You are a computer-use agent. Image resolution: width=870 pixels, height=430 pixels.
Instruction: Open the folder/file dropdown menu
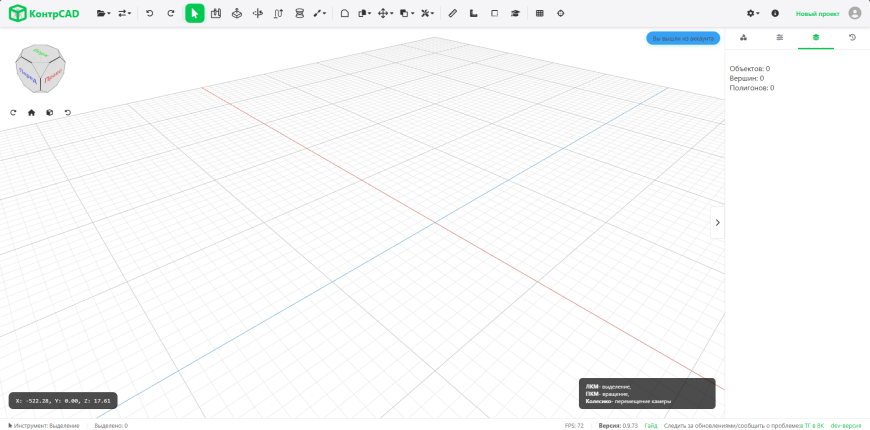103,13
